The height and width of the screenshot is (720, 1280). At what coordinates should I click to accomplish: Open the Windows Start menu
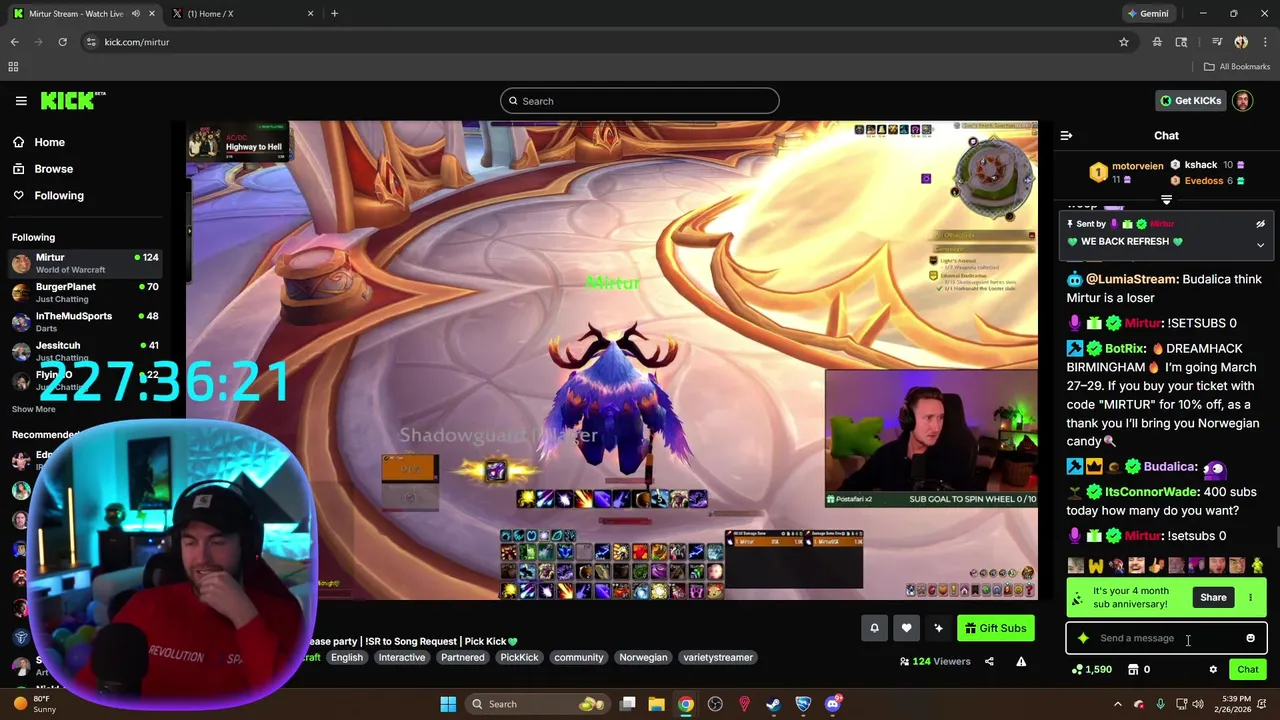click(448, 704)
